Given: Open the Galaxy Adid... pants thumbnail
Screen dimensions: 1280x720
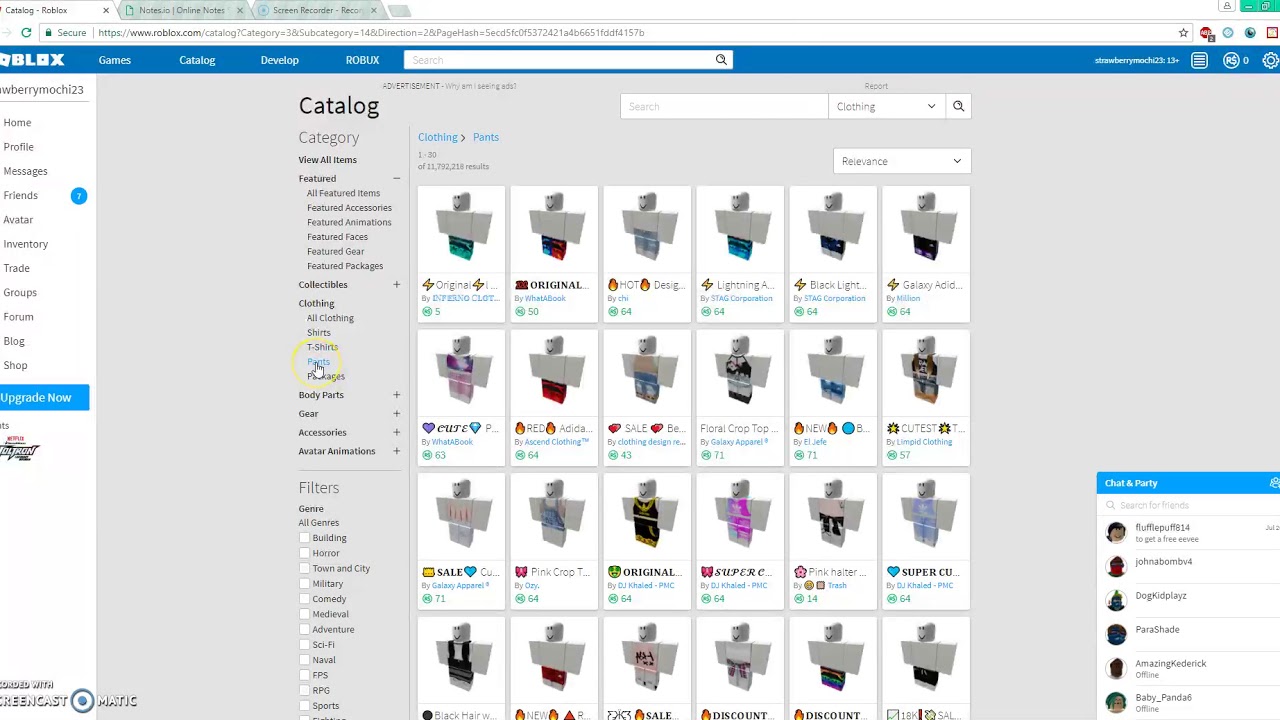Looking at the screenshot, I should coord(926,230).
